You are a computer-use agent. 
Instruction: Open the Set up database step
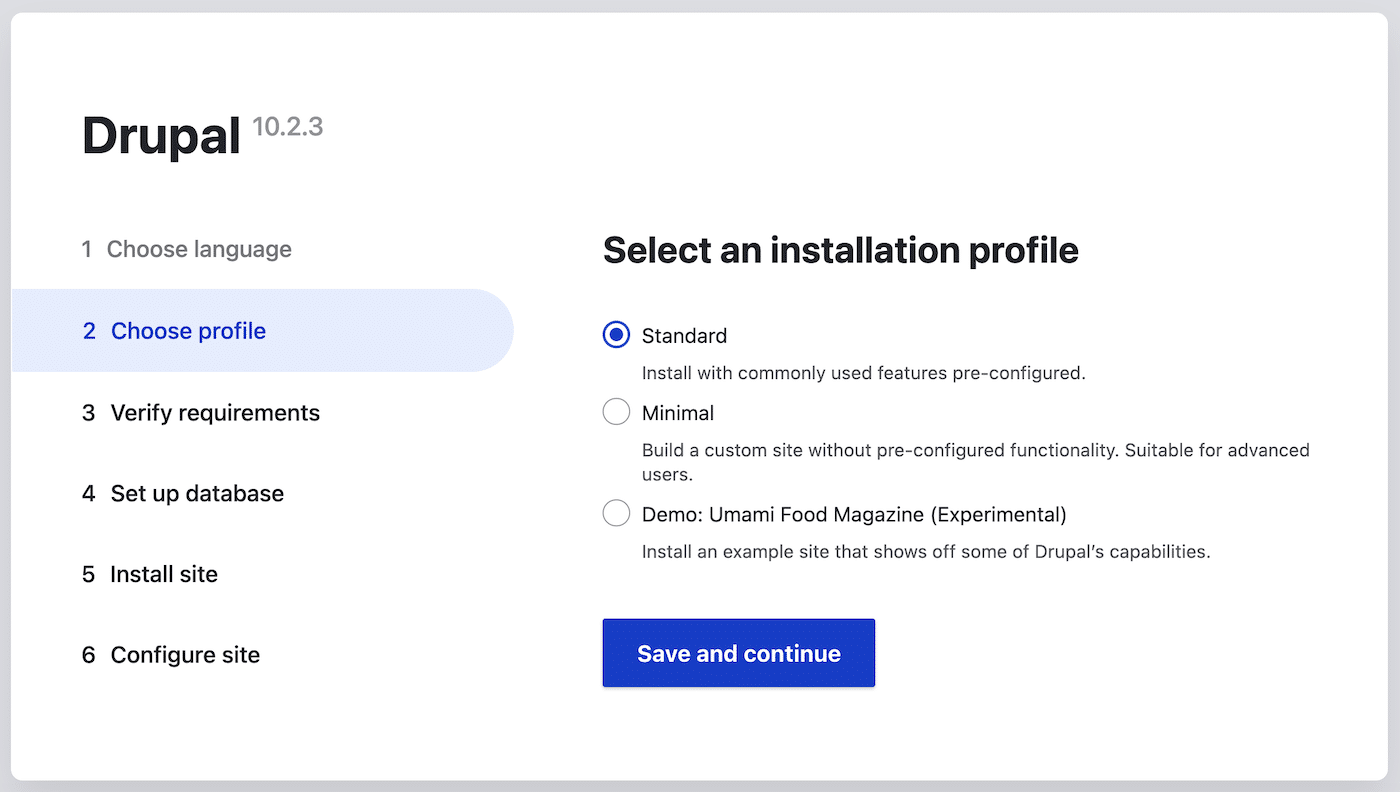197,493
